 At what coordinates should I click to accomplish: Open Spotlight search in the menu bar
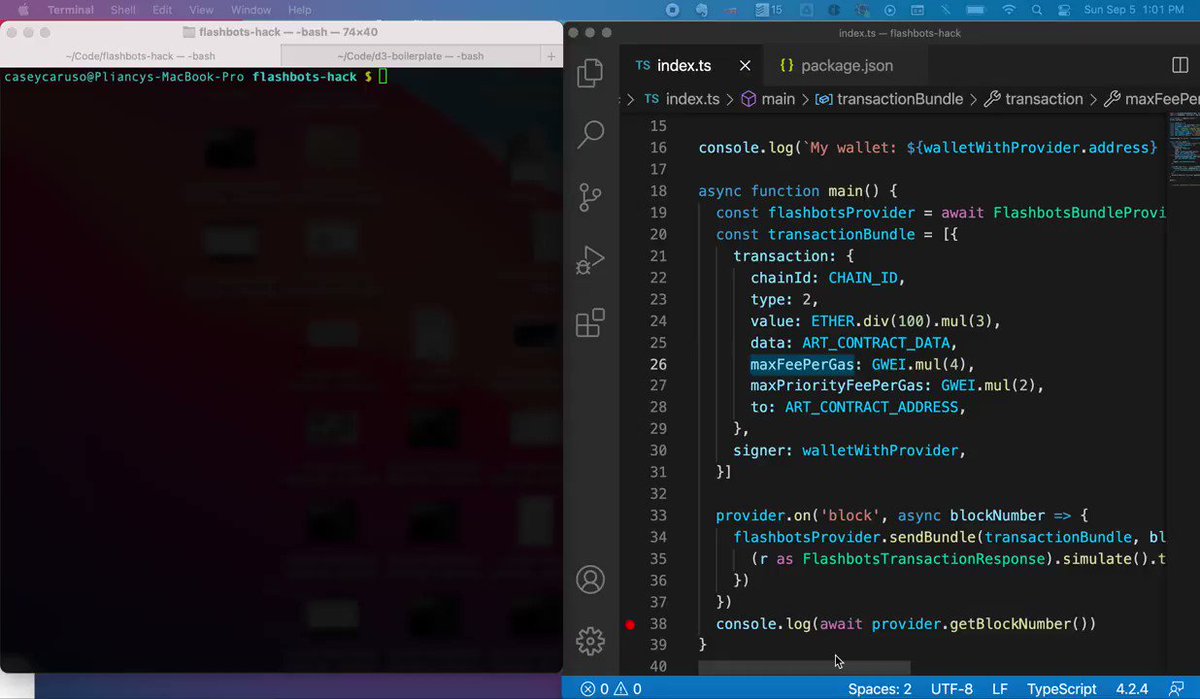click(x=1037, y=10)
